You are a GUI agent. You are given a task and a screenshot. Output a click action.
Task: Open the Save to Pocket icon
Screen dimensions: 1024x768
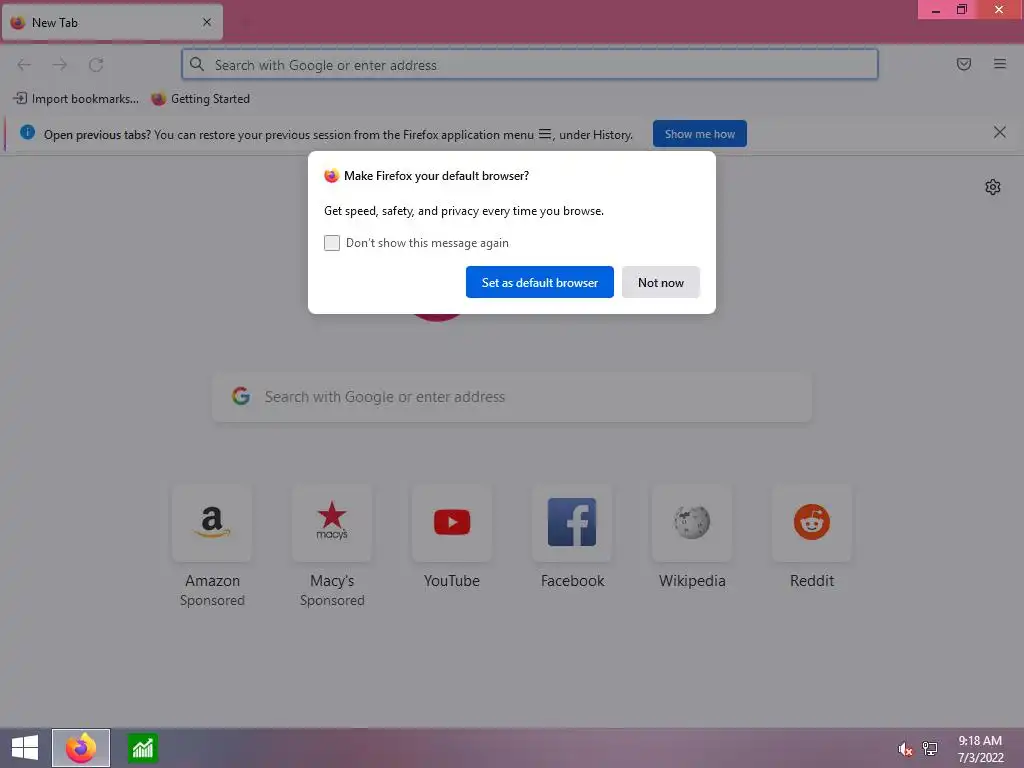(964, 64)
